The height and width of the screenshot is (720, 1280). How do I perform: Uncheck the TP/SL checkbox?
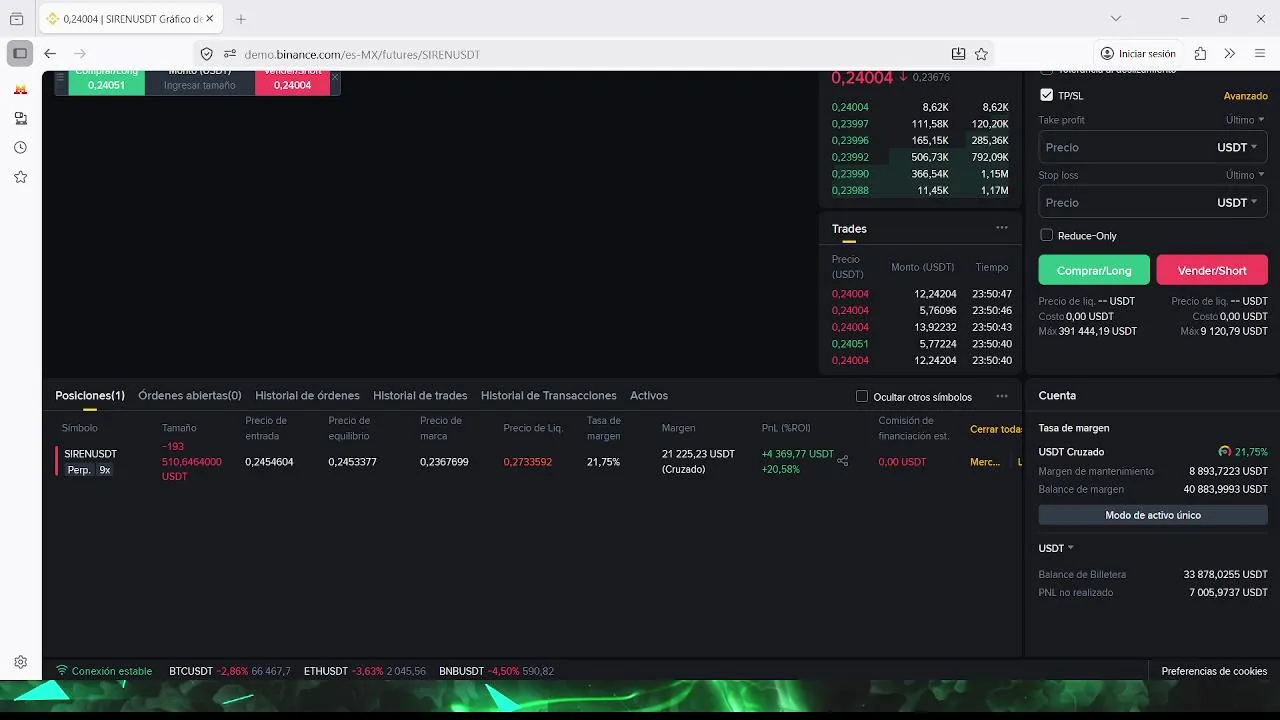1046,95
